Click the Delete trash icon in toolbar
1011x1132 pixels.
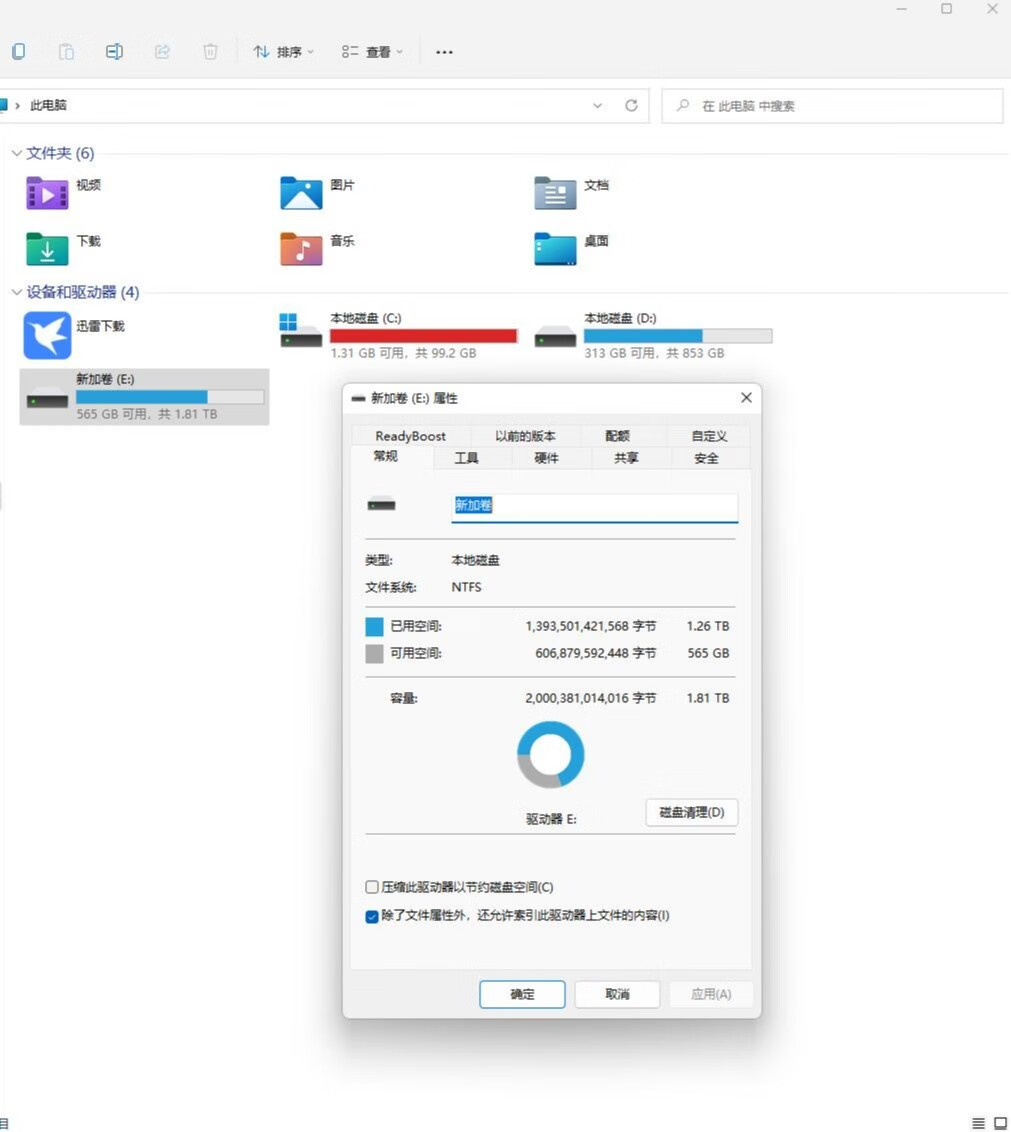[210, 52]
